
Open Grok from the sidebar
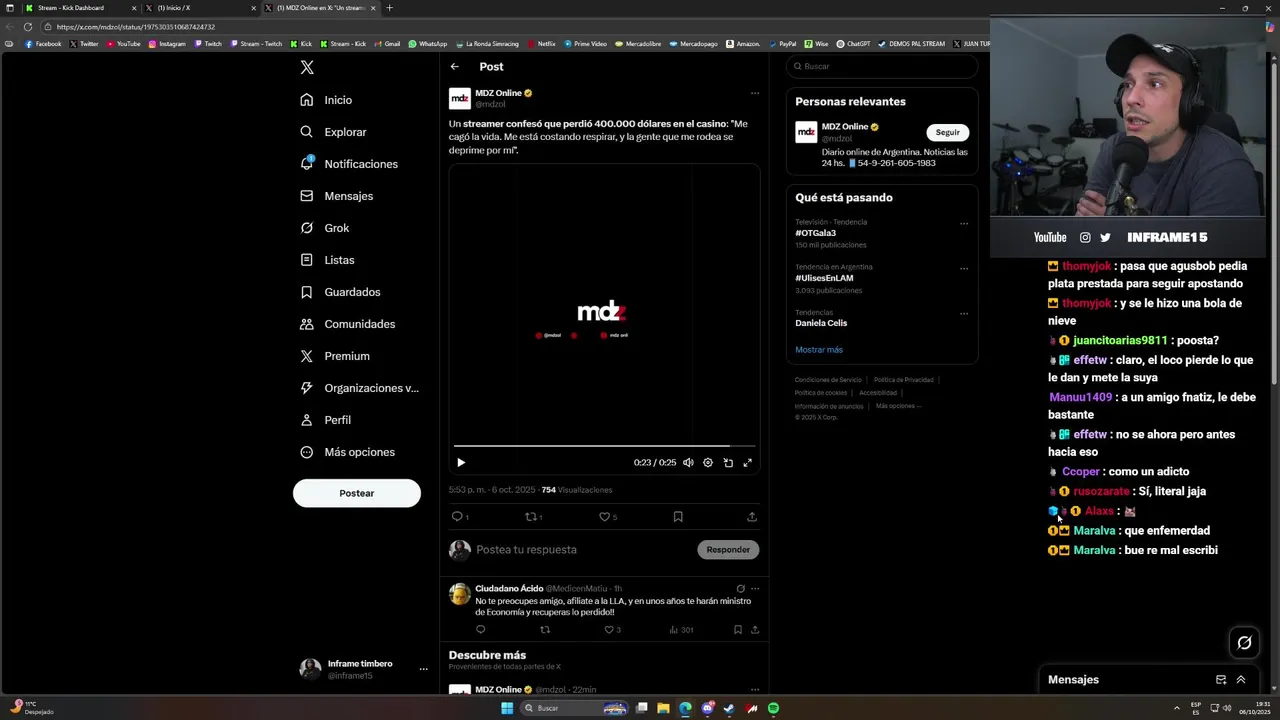point(324,228)
